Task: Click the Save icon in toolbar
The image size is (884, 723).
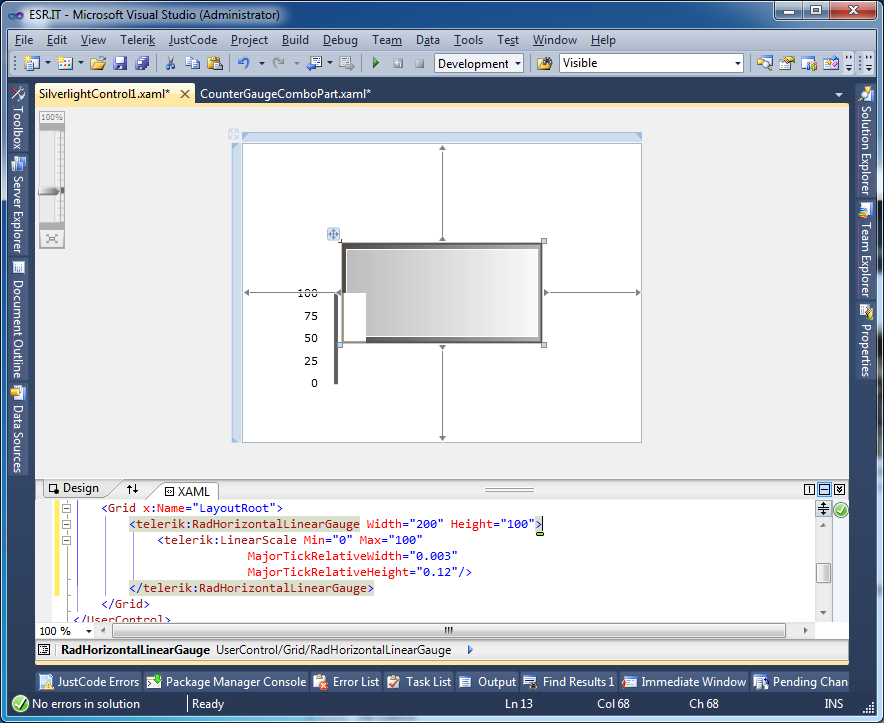Action: click(120, 63)
